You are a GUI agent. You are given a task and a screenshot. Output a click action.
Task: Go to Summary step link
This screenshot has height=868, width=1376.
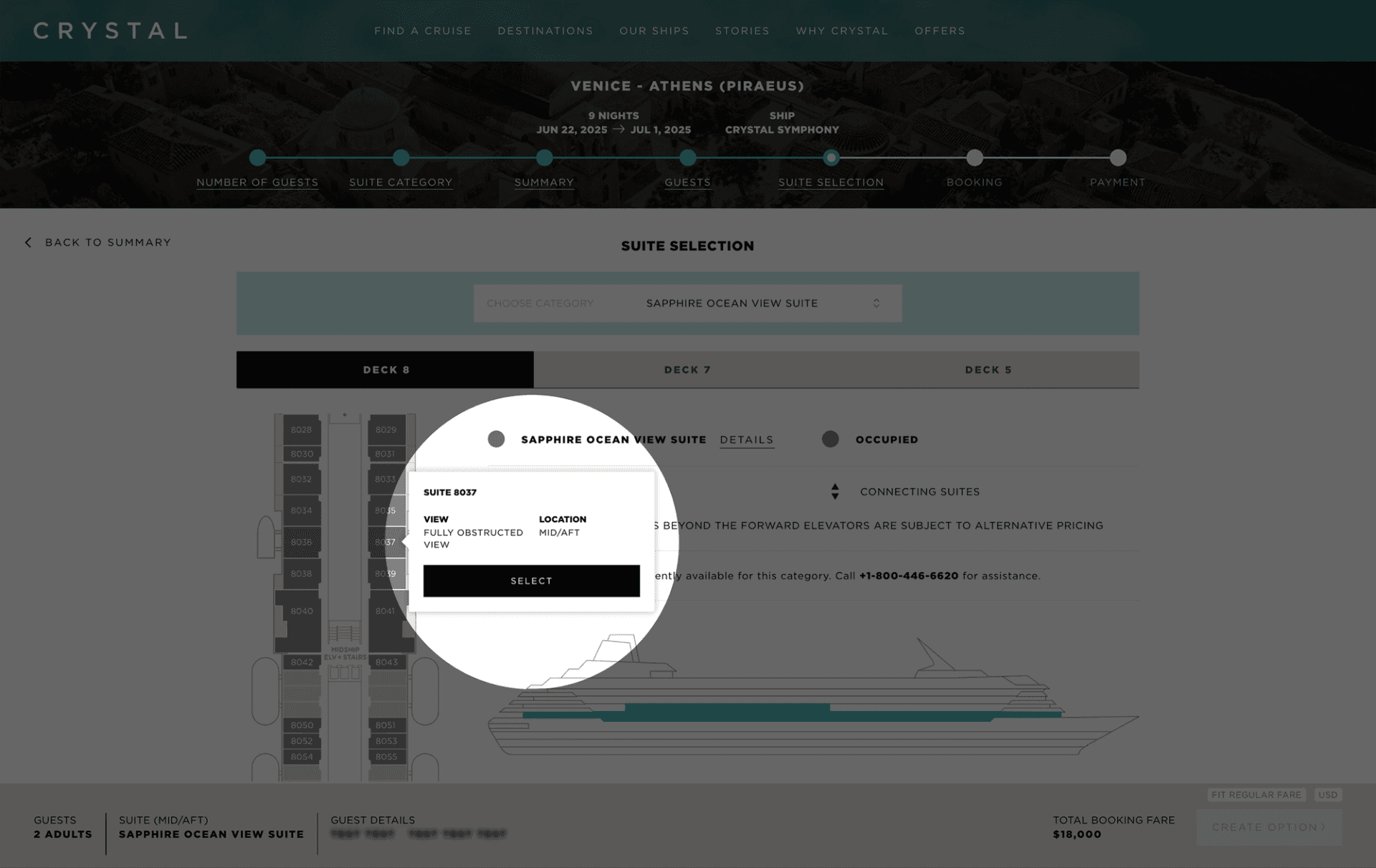(544, 182)
